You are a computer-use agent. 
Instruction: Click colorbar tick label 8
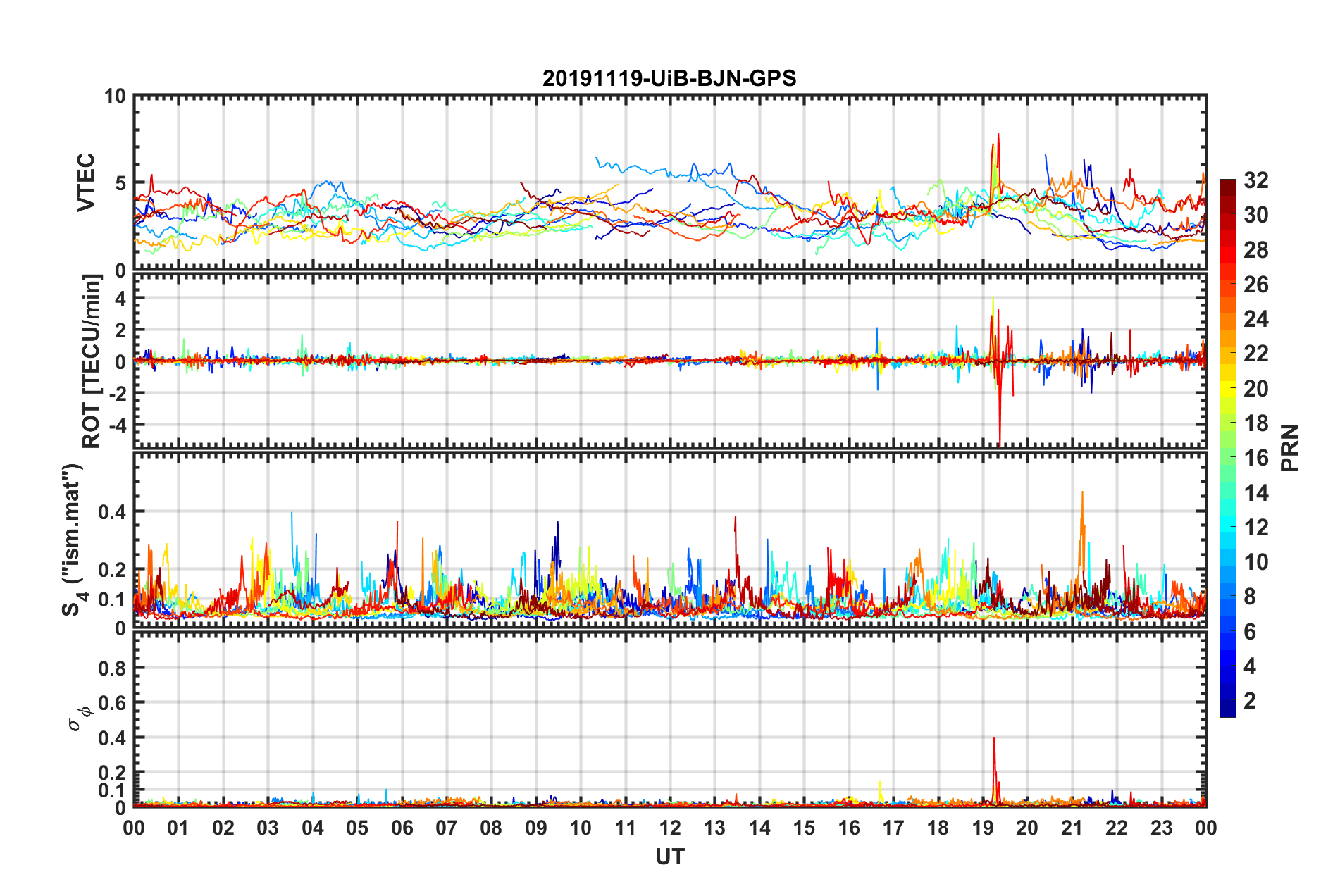[x=1250, y=597]
